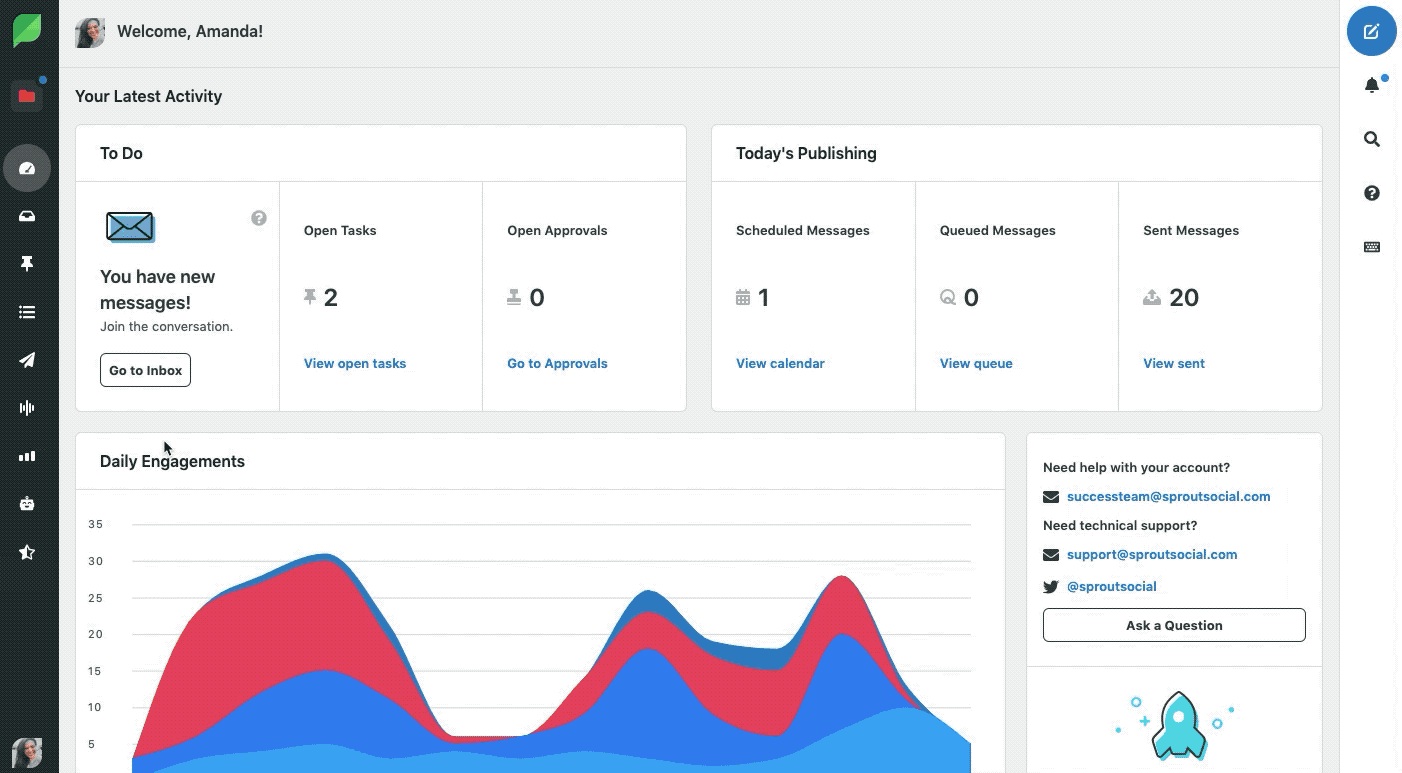
Task: Open Tasks pin icon in sidebar
Action: click(x=27, y=264)
